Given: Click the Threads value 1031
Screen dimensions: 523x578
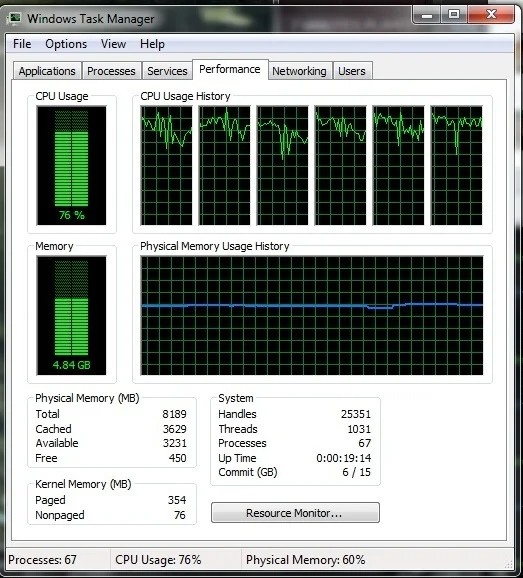Looking at the screenshot, I should coord(359,429).
